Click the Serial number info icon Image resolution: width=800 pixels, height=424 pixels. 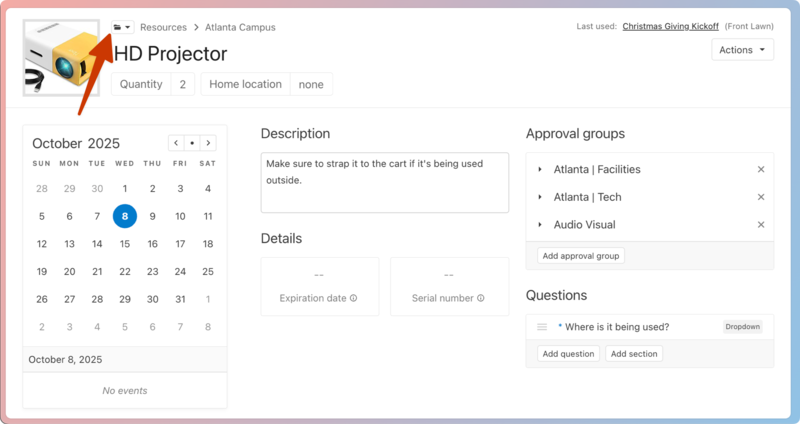pyautogui.click(x=481, y=298)
